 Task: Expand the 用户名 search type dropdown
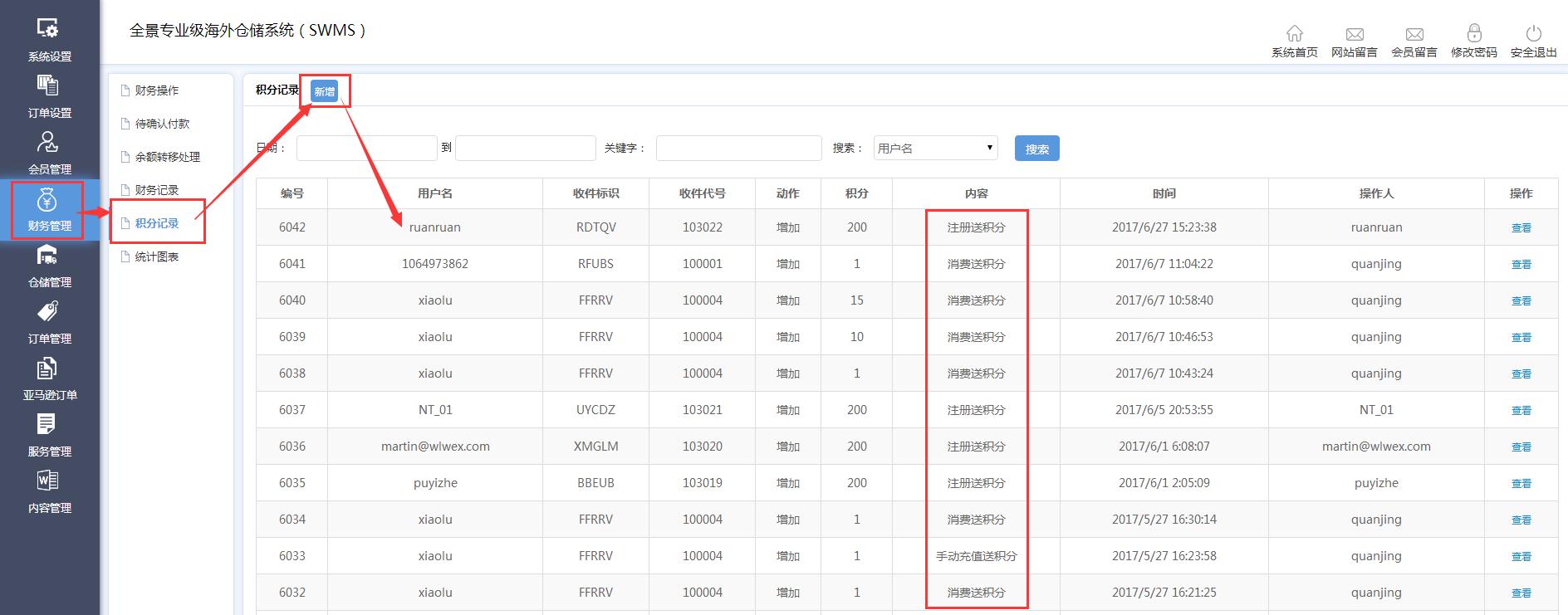click(935, 149)
